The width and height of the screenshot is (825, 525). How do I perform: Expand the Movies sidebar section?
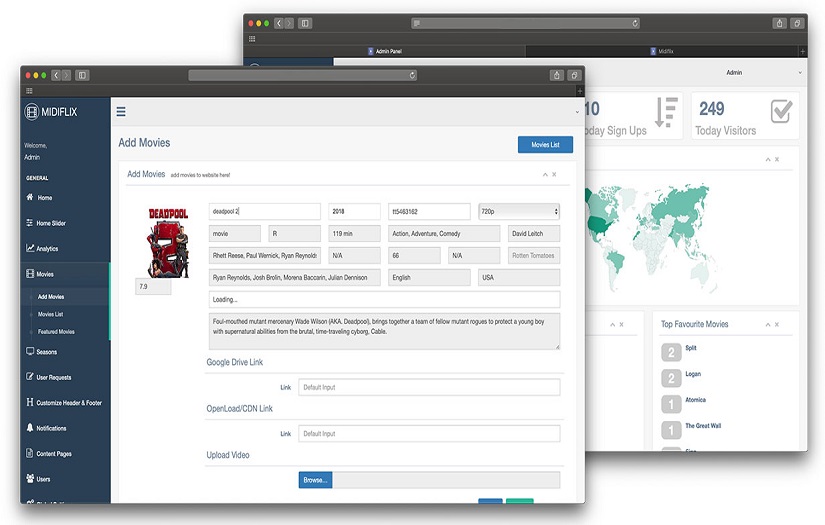(40, 274)
